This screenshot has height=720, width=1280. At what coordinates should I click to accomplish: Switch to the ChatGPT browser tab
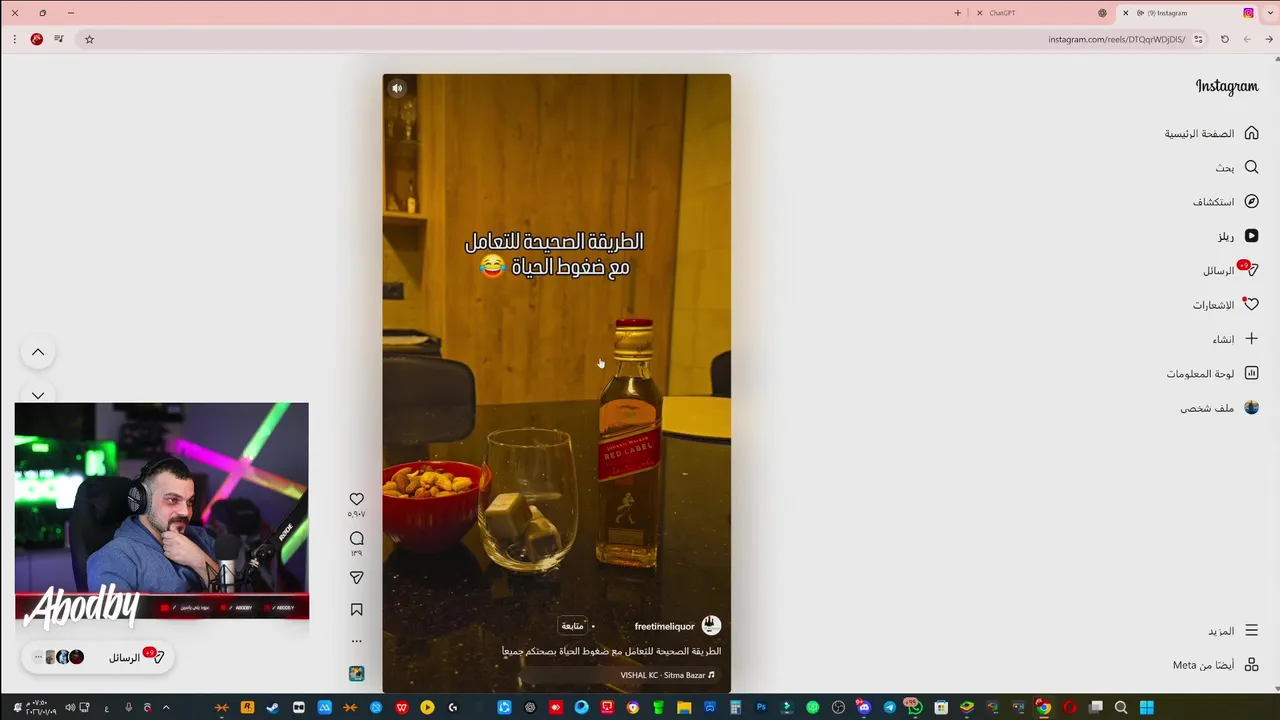(x=1040, y=13)
